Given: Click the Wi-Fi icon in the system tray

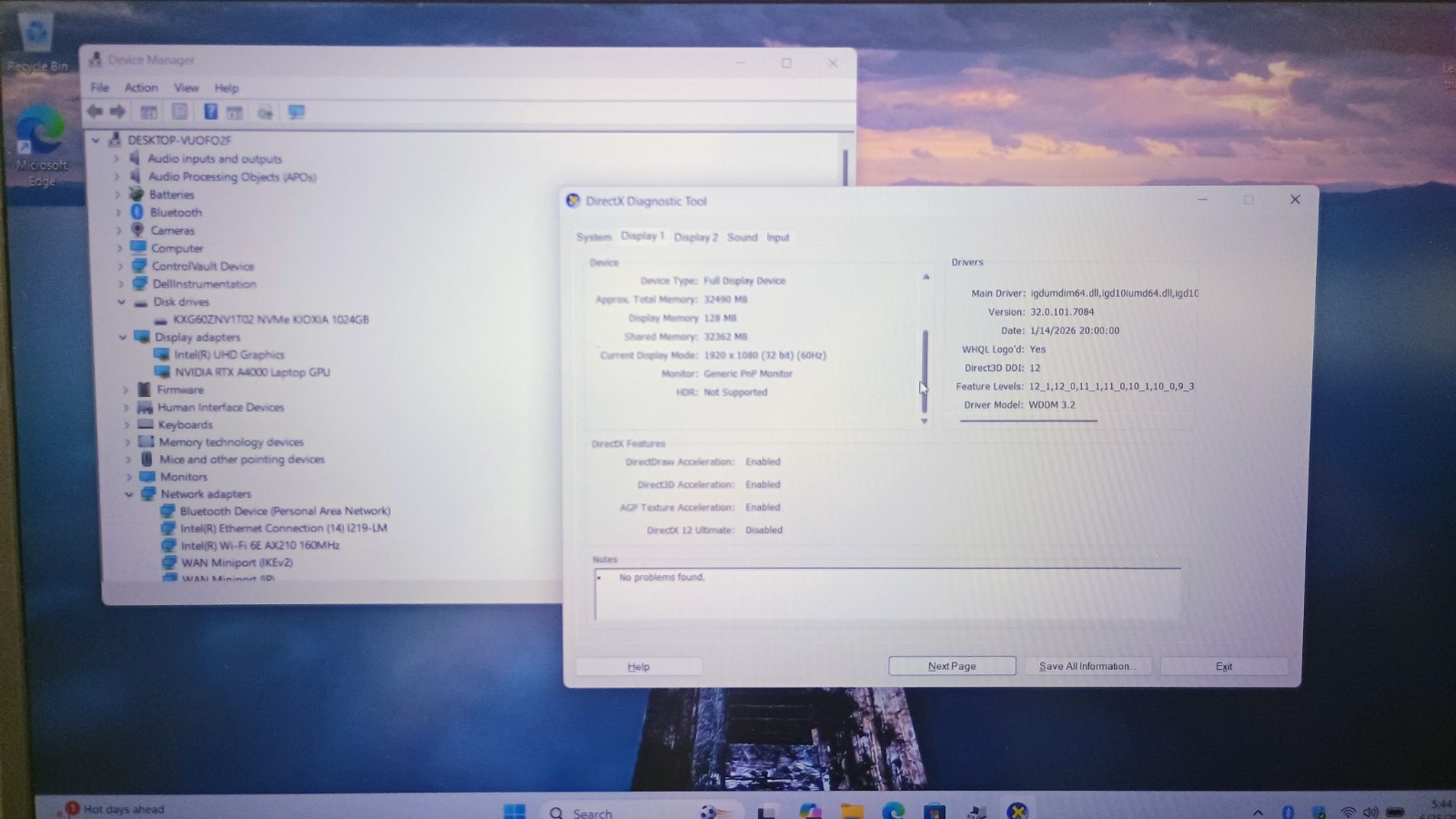Looking at the screenshot, I should tap(1348, 813).
